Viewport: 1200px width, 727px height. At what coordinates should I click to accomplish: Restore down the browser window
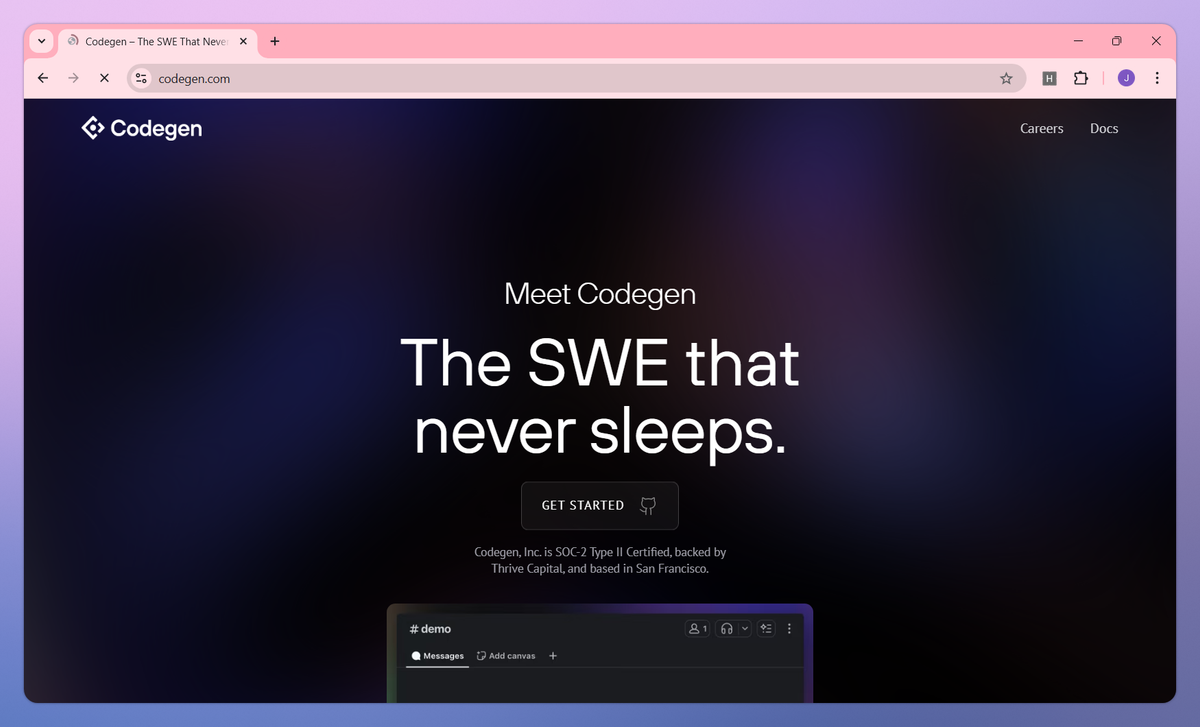pos(1117,41)
